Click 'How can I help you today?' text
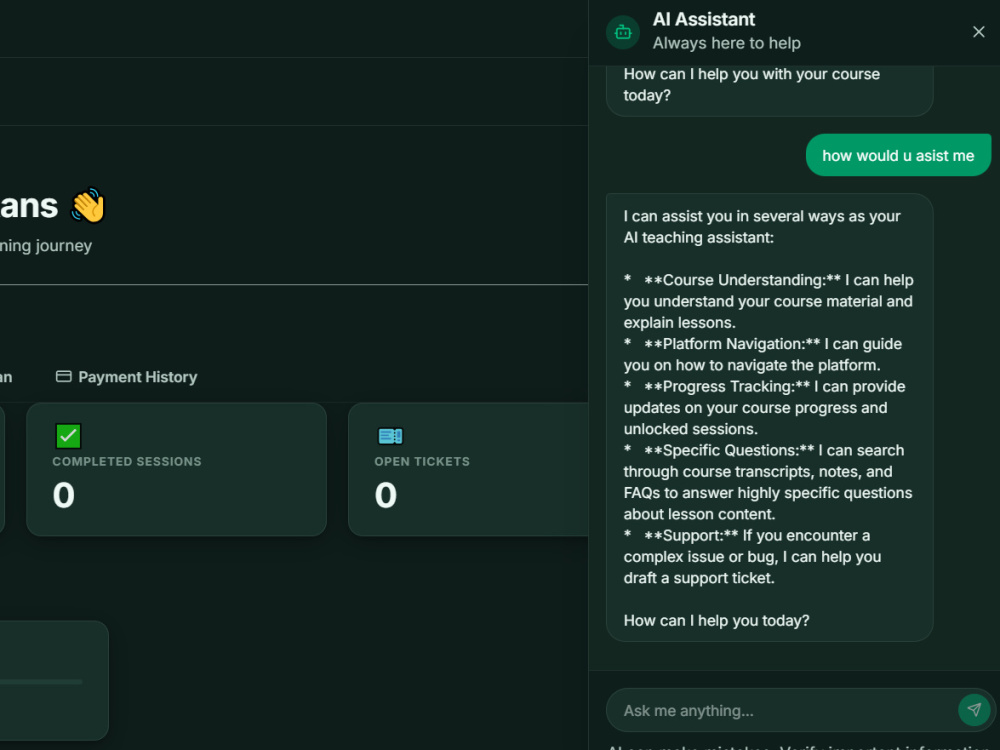This screenshot has width=1000, height=750. point(716,621)
